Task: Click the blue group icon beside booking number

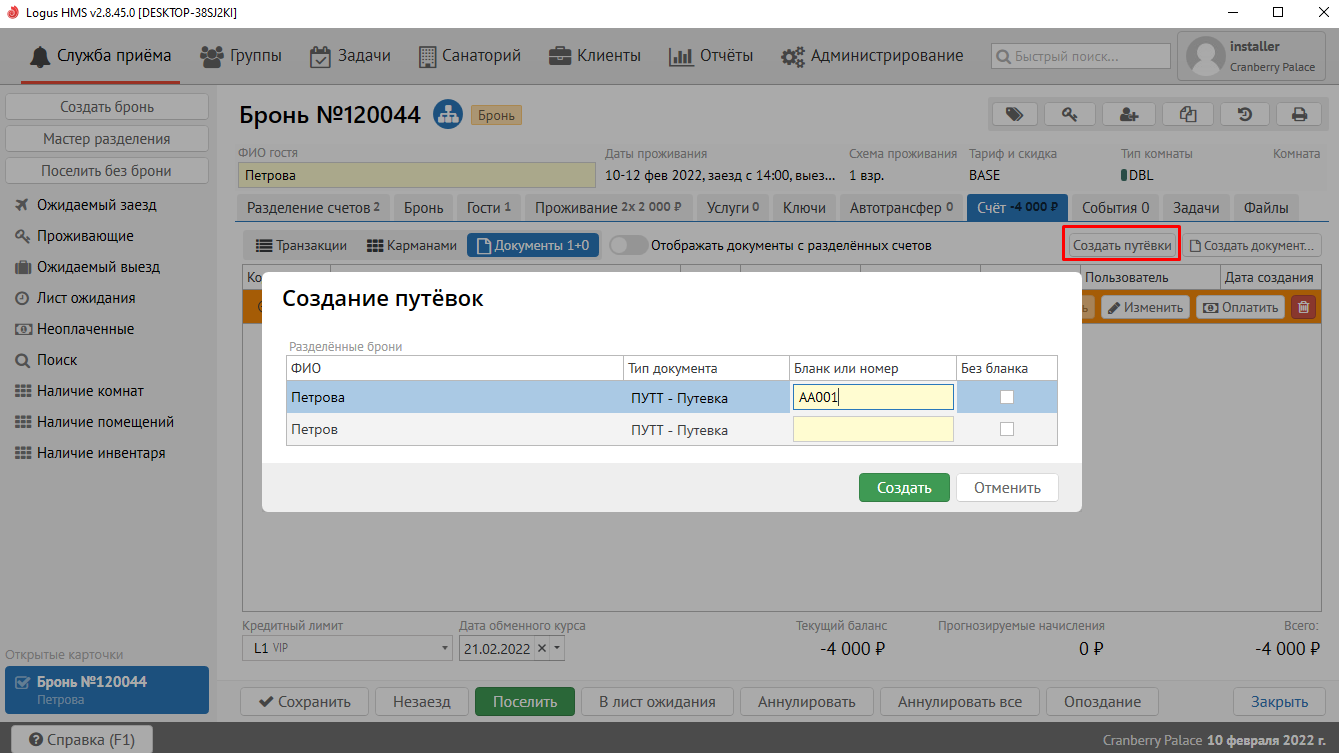Action: pos(447,114)
